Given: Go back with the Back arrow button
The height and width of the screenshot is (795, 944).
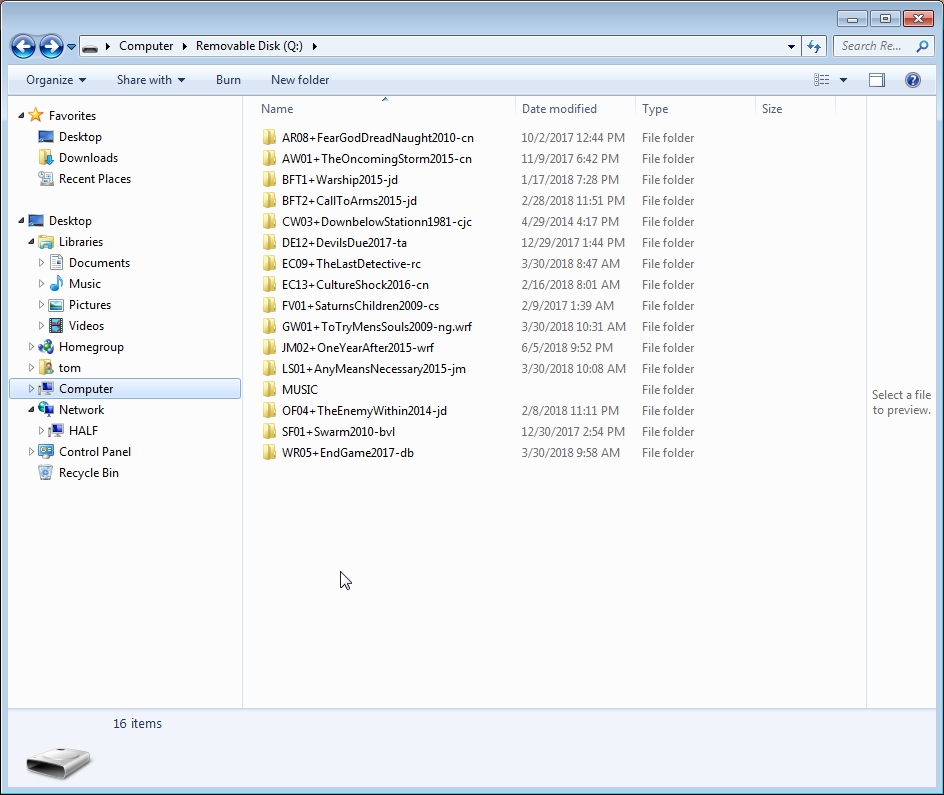Looking at the screenshot, I should 23,46.
